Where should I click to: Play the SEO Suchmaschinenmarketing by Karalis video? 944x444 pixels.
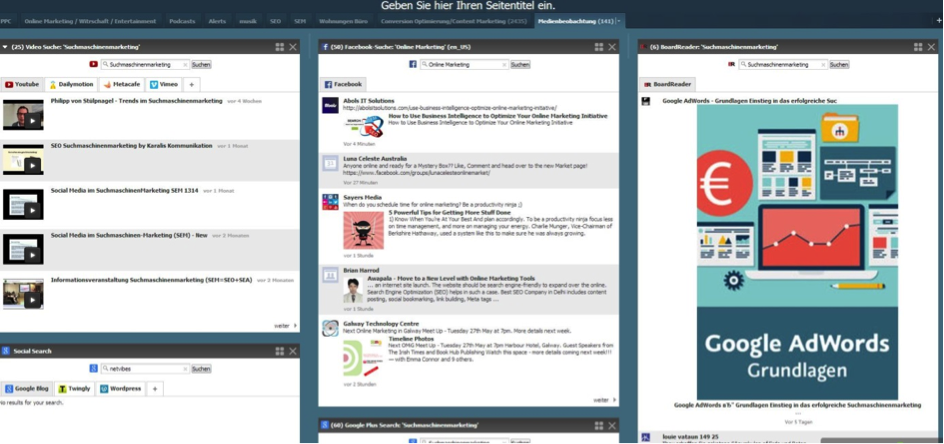[x=23, y=160]
